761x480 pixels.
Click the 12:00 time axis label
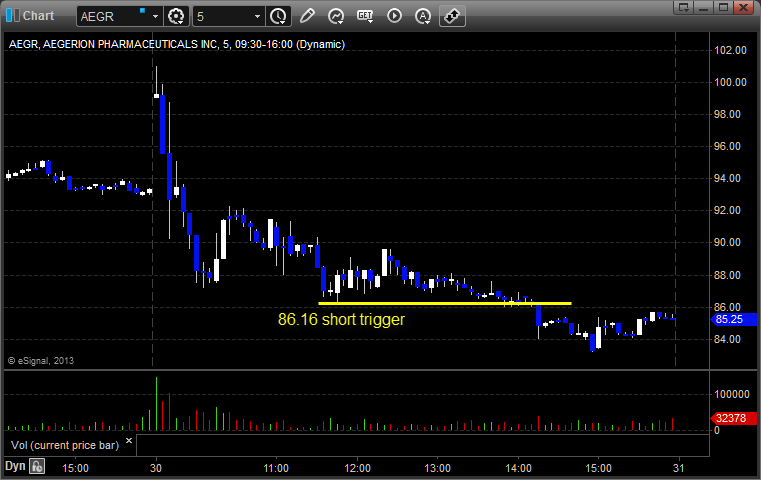357,468
